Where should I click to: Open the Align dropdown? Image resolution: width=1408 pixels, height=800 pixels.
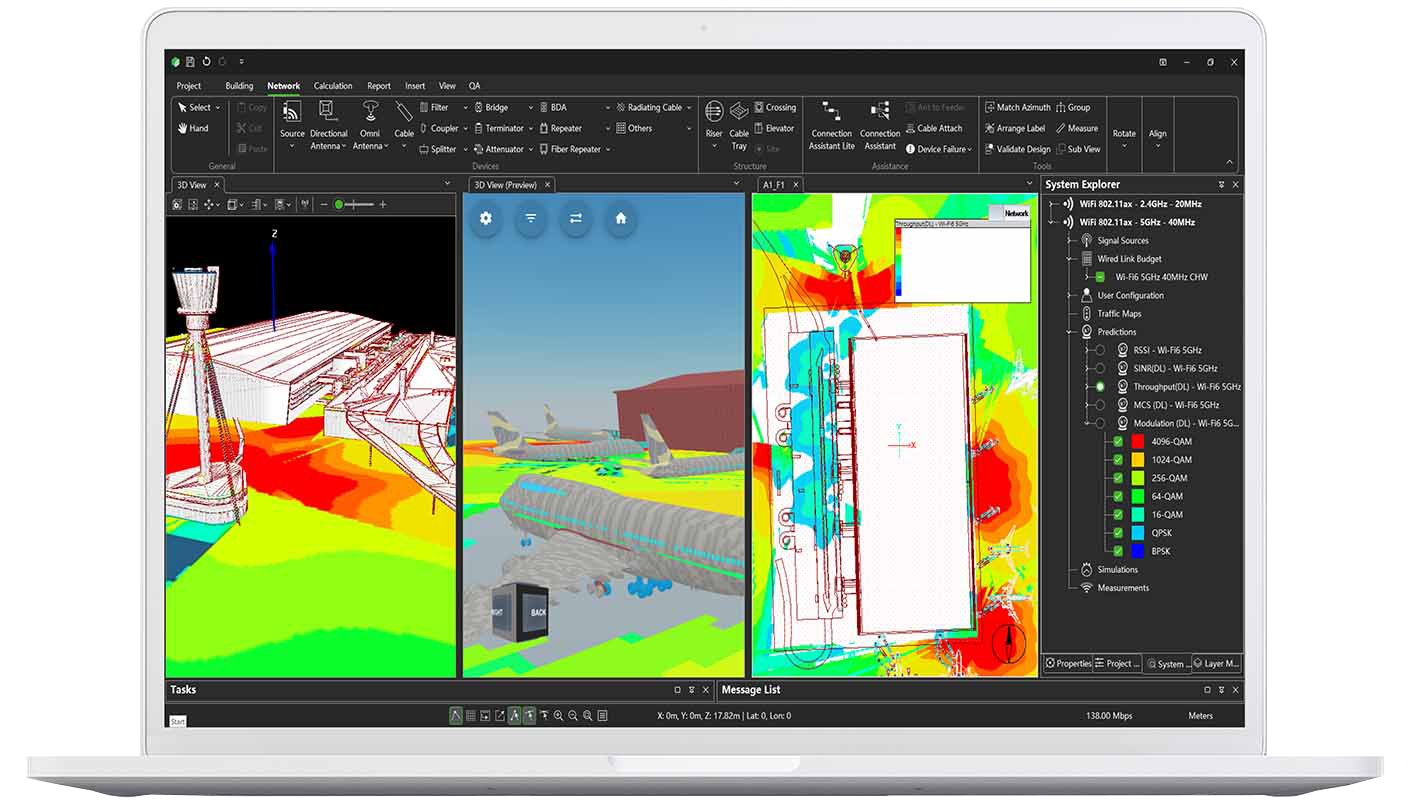[1158, 145]
